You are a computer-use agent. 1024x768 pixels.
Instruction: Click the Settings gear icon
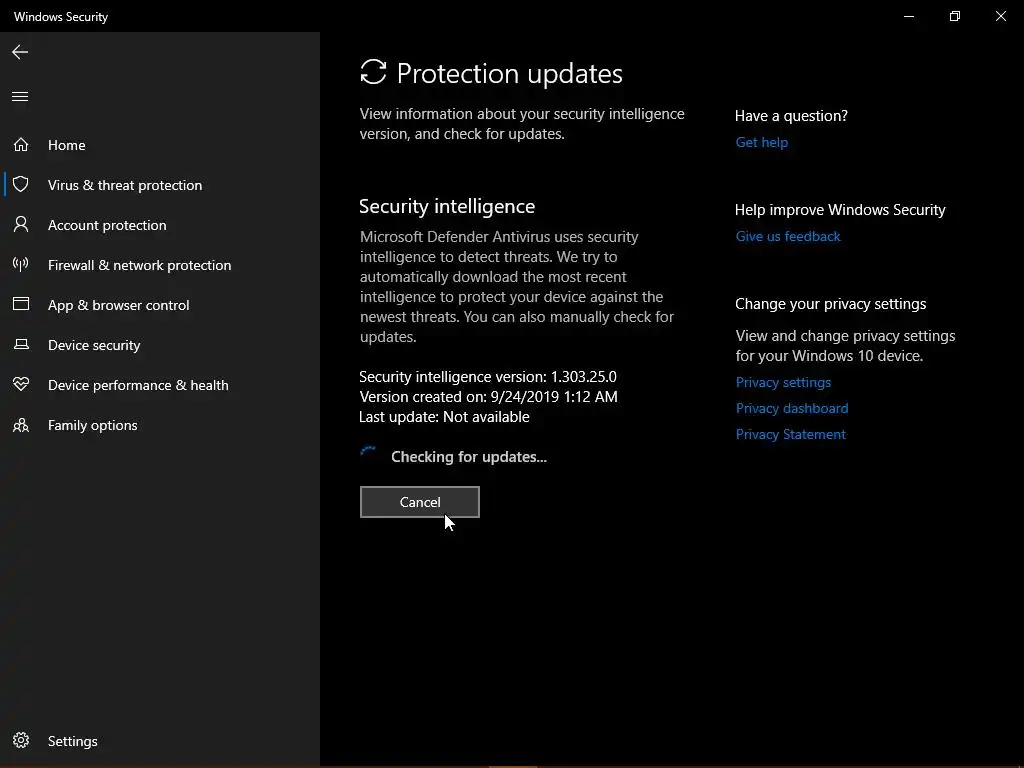pos(21,740)
